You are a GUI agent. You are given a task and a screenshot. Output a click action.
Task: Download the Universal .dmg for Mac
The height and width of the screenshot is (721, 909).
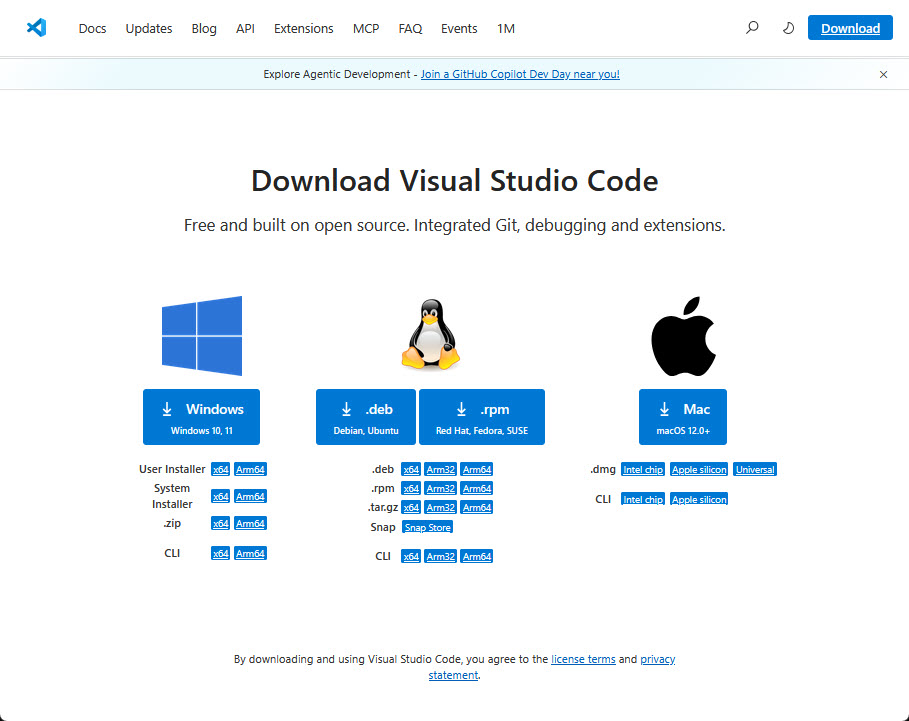coord(755,469)
